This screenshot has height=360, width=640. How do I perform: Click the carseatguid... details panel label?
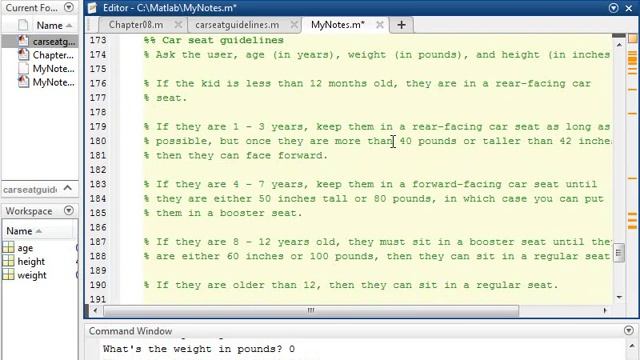30,190
